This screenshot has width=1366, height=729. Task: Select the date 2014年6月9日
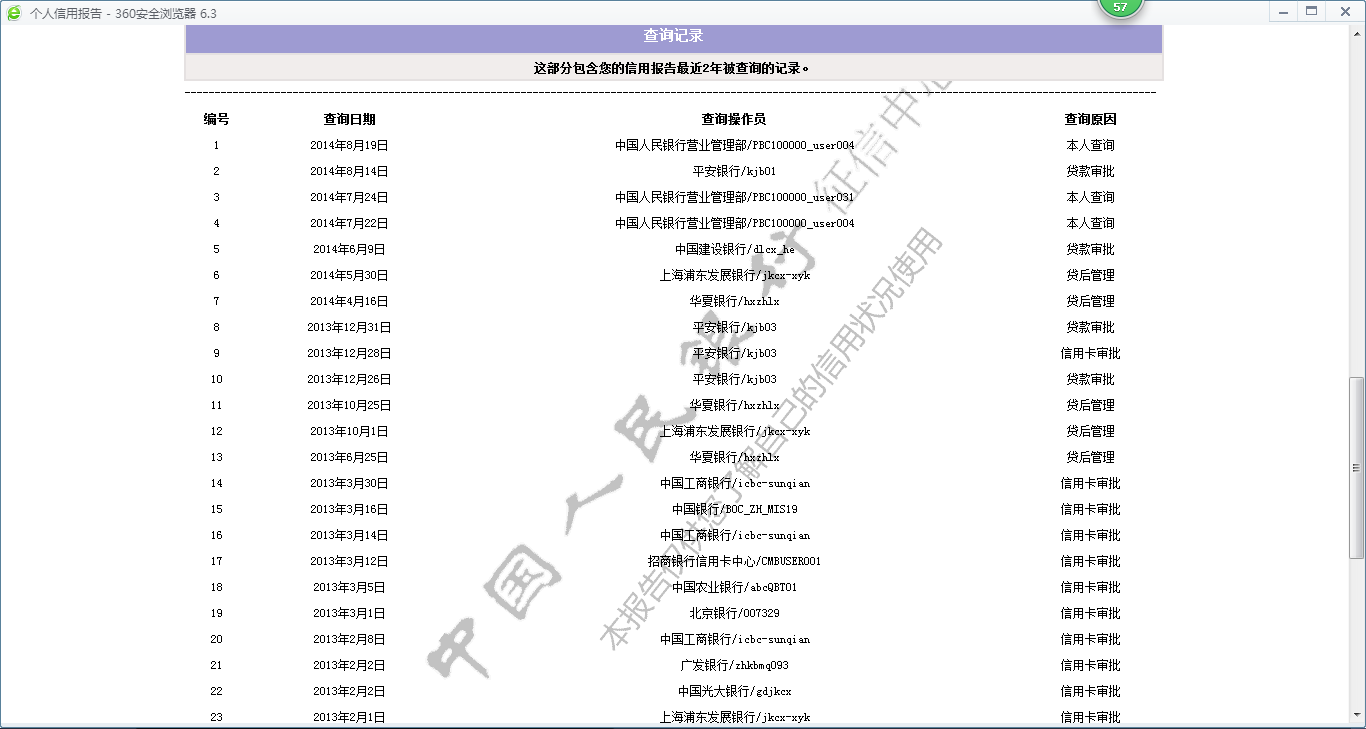(x=349, y=249)
